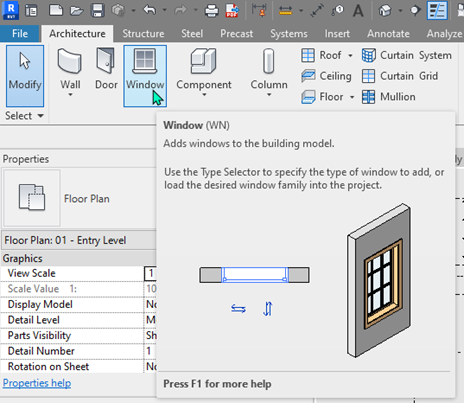Click the Print icon in quick access toolbar
The image size is (464, 403).
[211, 11]
